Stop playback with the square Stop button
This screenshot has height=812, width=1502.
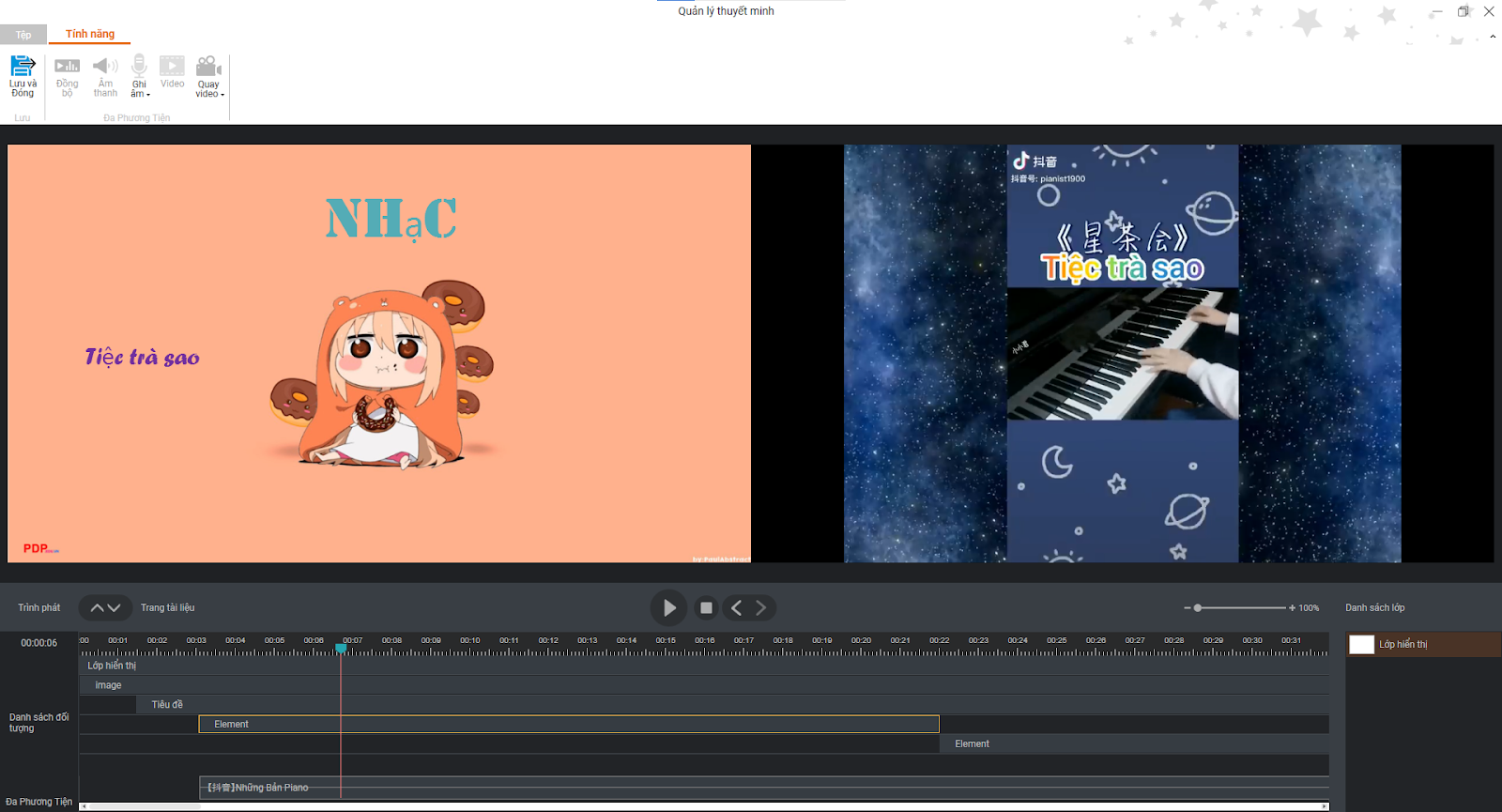click(x=706, y=608)
